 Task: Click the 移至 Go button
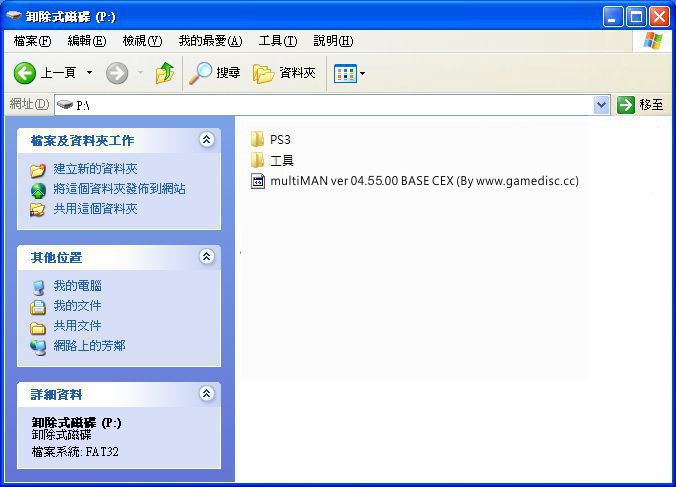[x=640, y=105]
